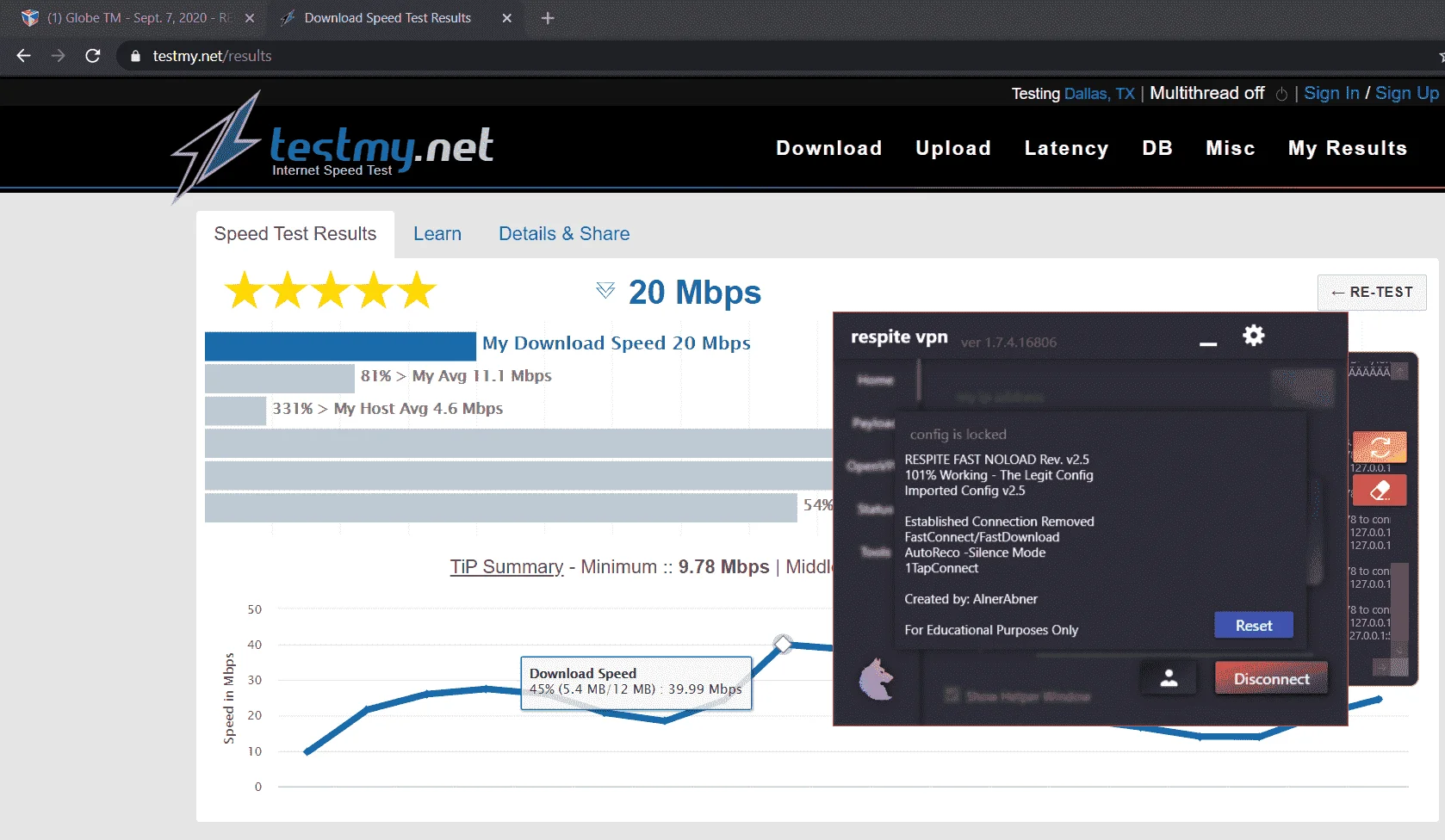The height and width of the screenshot is (840, 1445).
Task: Click the address bar showing testmy.net/results
Action: pyautogui.click(x=775, y=56)
